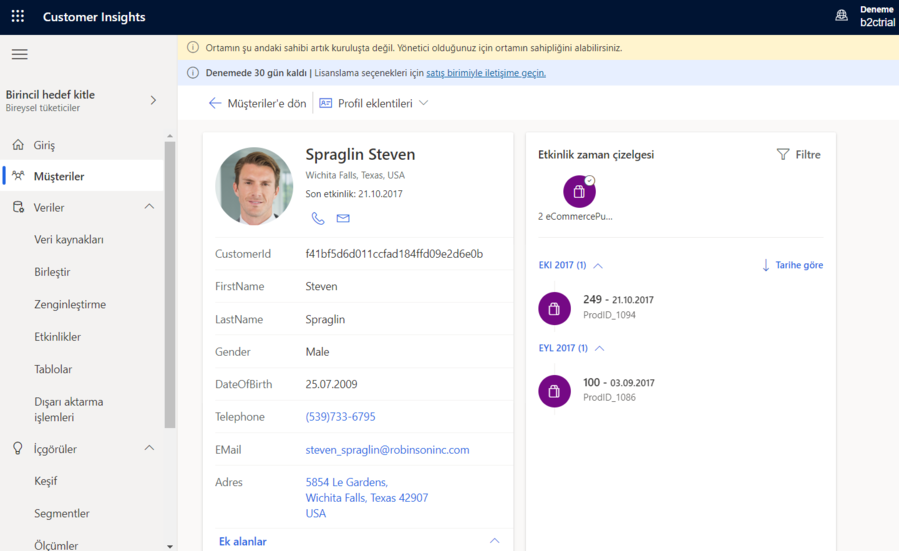Viewport: 899px width, 551px height.
Task: Click the email envelope icon under profile
Action: tap(343, 218)
